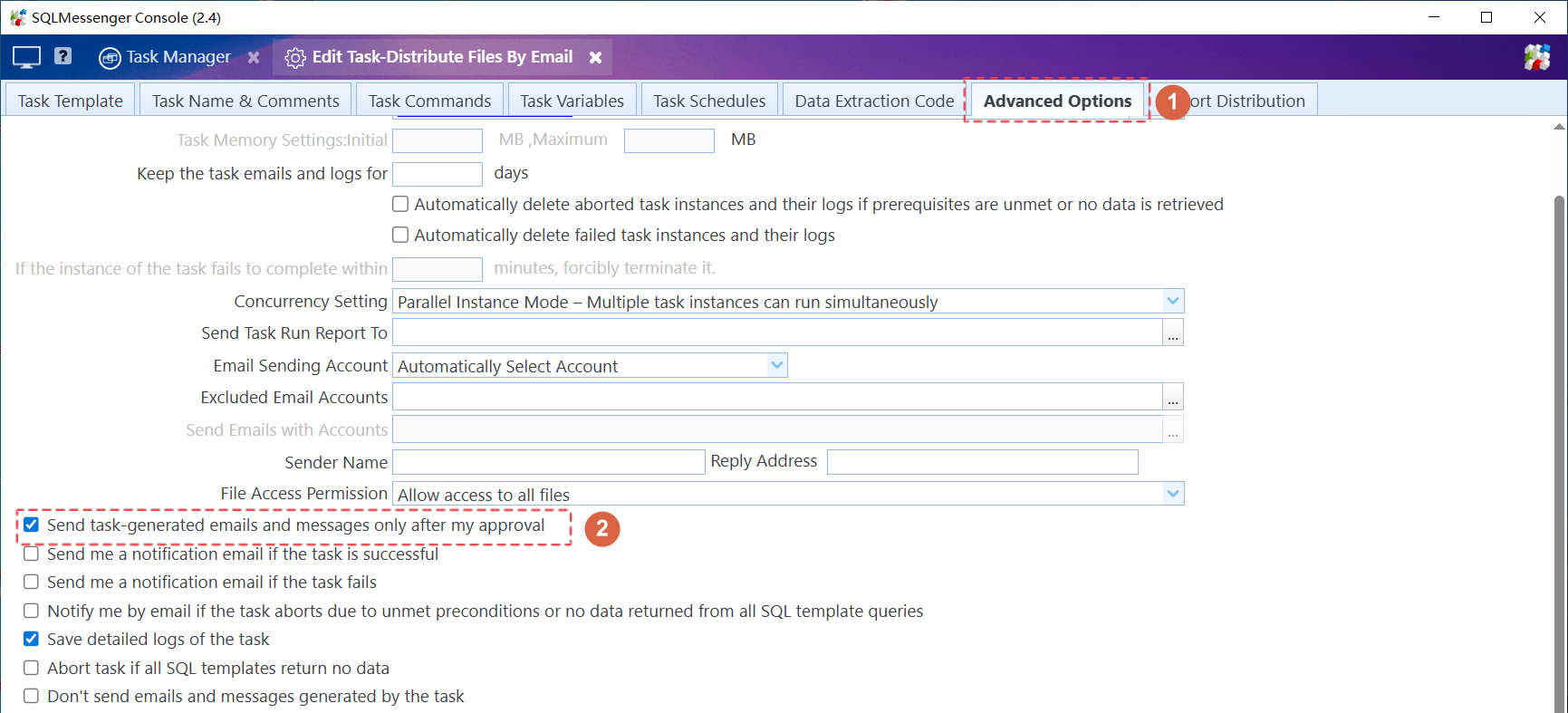Enable notification email if the task fails

32,583
